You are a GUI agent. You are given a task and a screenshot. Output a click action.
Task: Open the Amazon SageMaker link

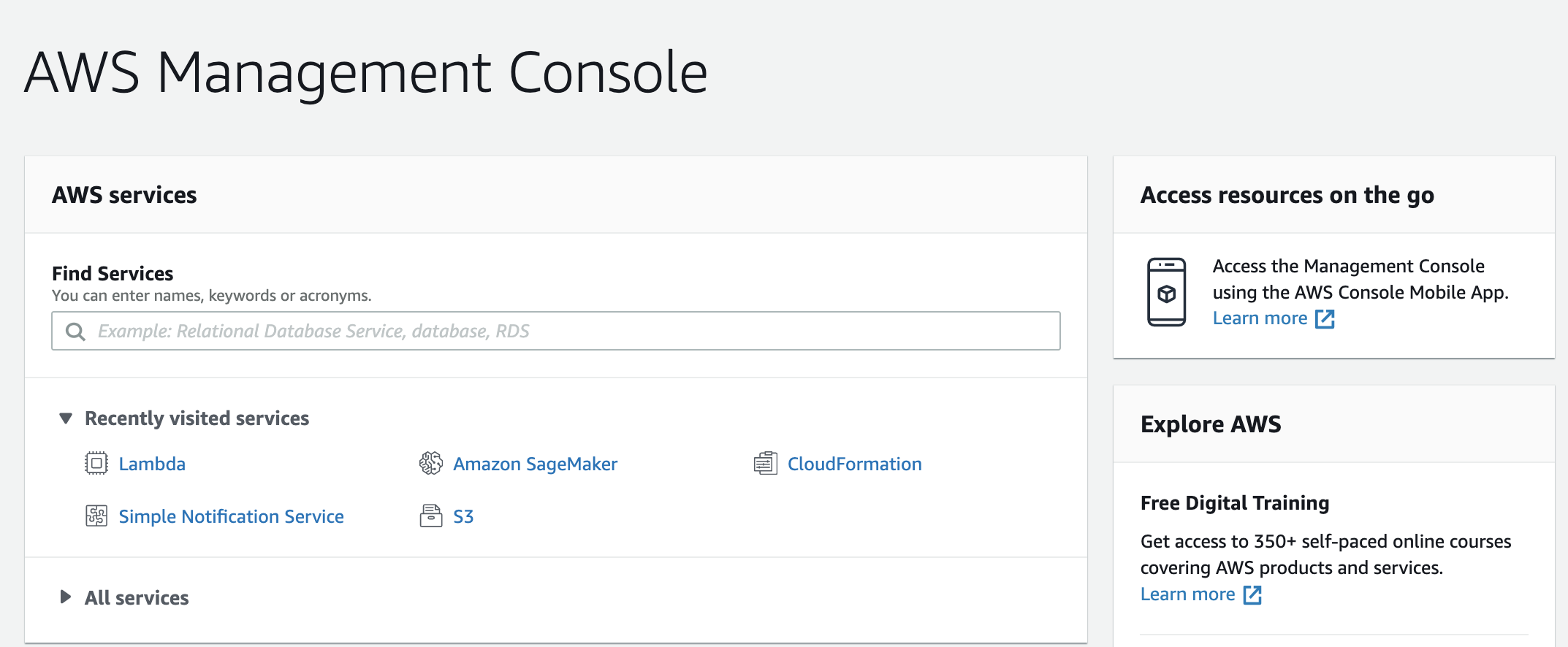(535, 464)
